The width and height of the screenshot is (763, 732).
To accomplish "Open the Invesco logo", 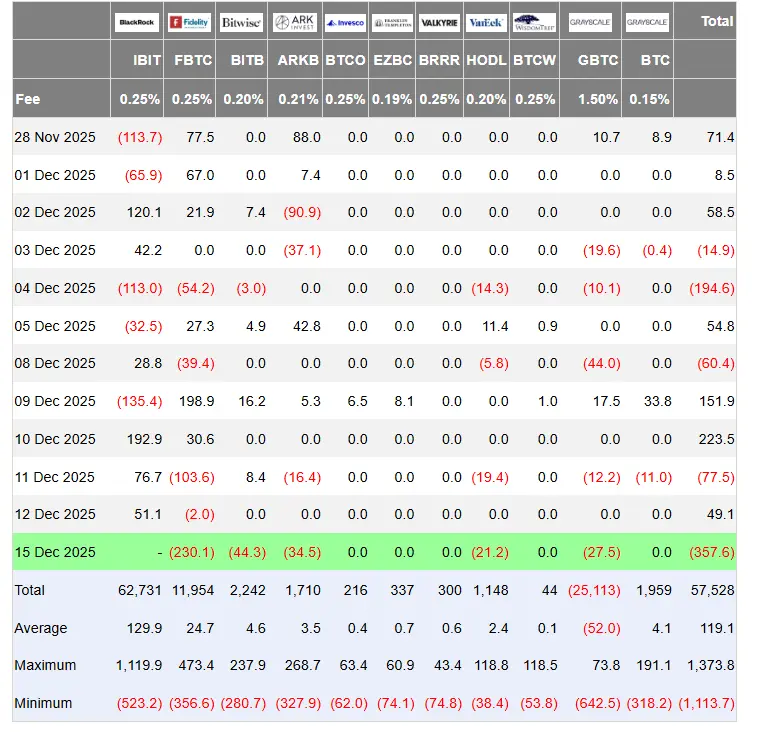I will pyautogui.click(x=345, y=22).
